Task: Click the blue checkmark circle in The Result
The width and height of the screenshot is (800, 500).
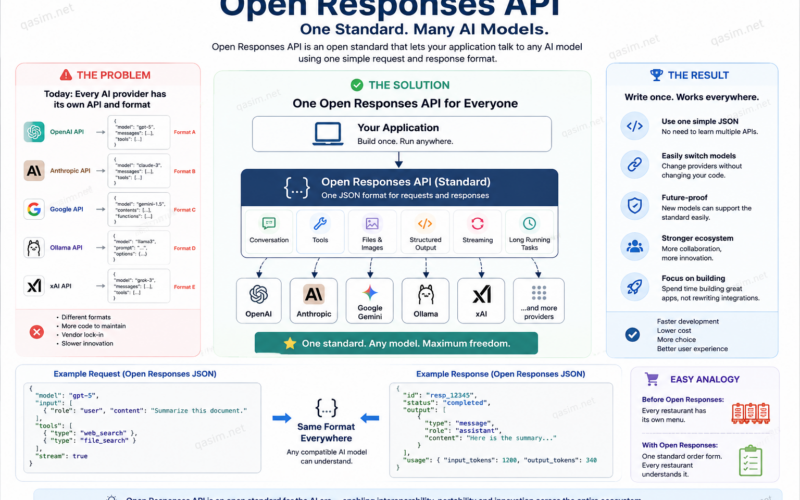Action: tap(633, 335)
